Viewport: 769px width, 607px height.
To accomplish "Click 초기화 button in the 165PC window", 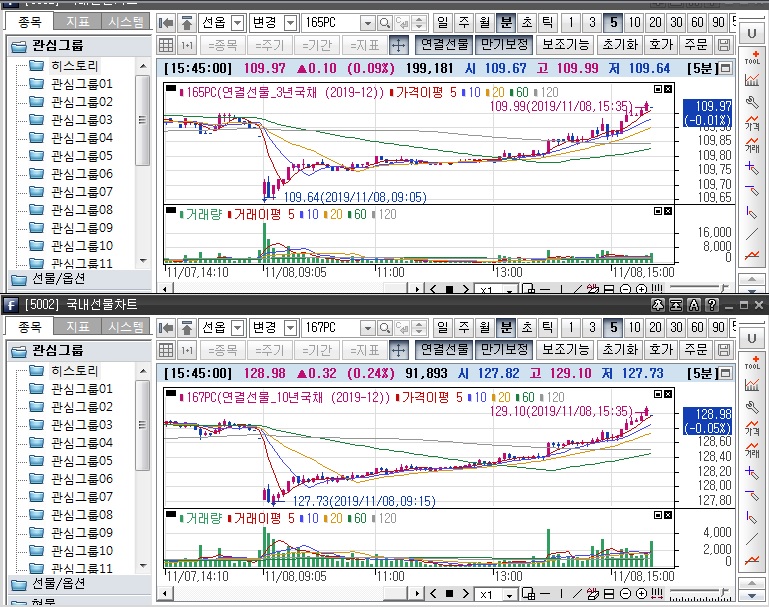I will pos(620,45).
